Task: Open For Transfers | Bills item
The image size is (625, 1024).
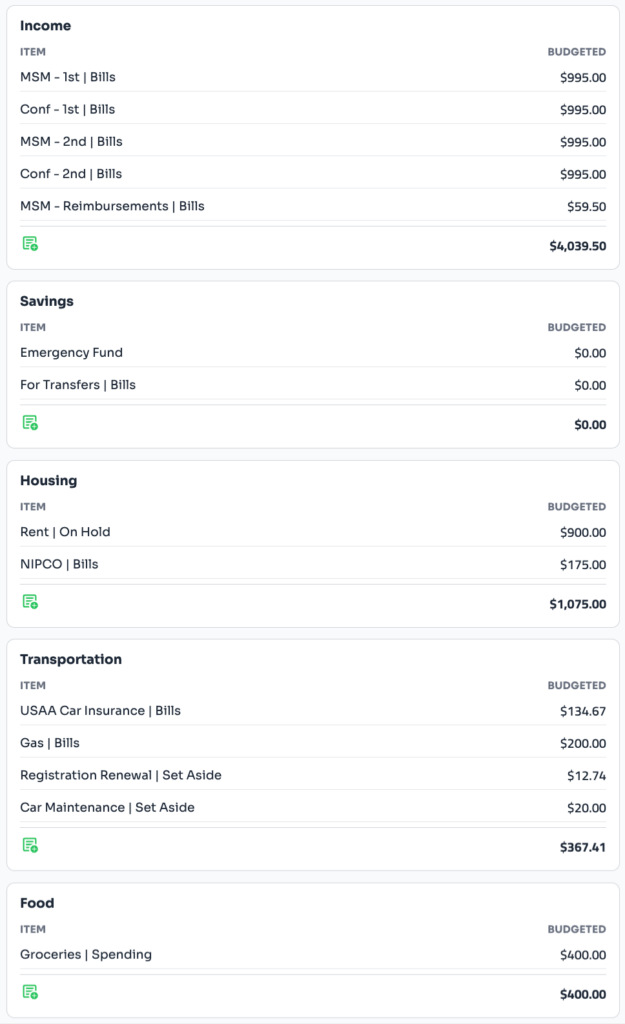Action: [x=78, y=385]
